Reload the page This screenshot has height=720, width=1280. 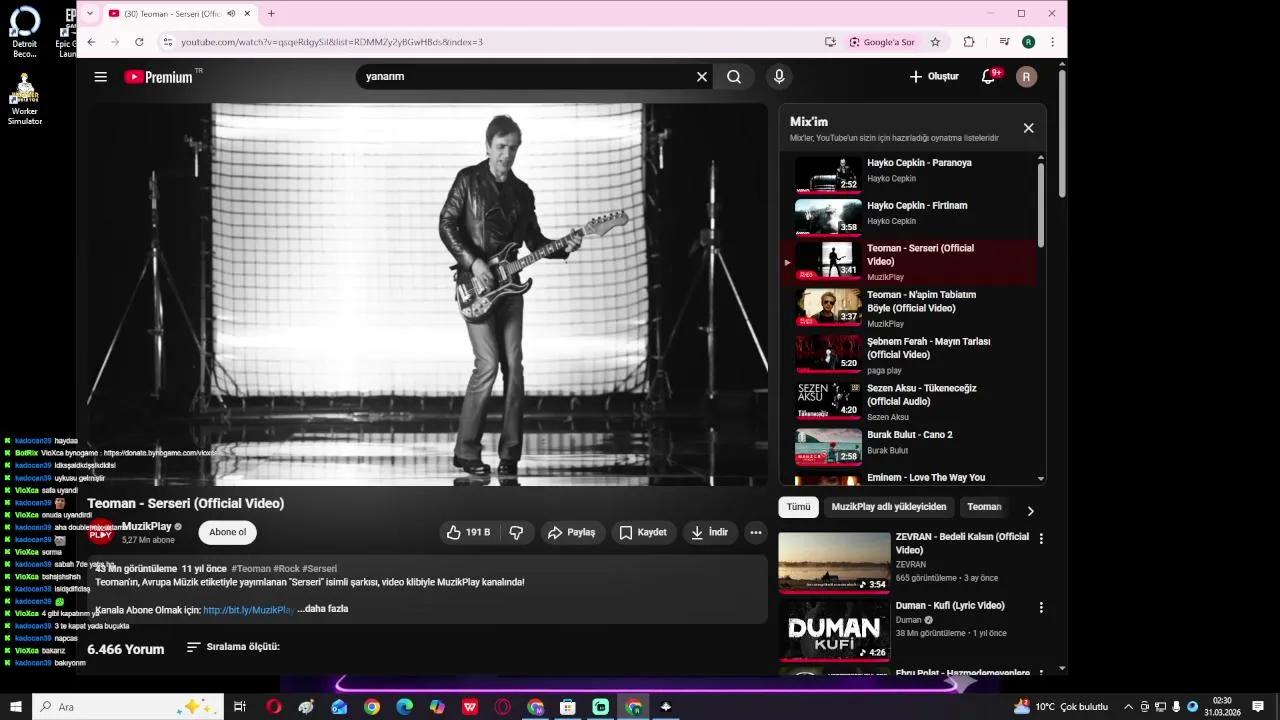coord(139,42)
